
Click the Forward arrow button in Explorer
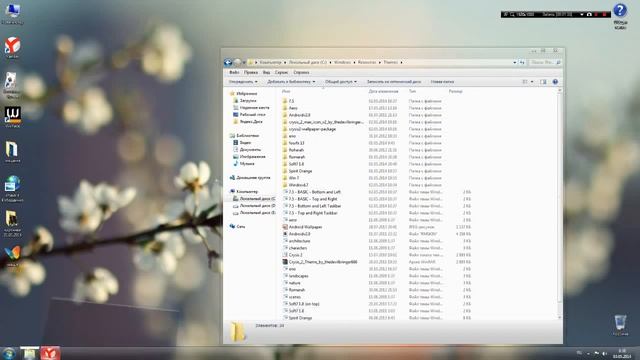(x=237, y=62)
